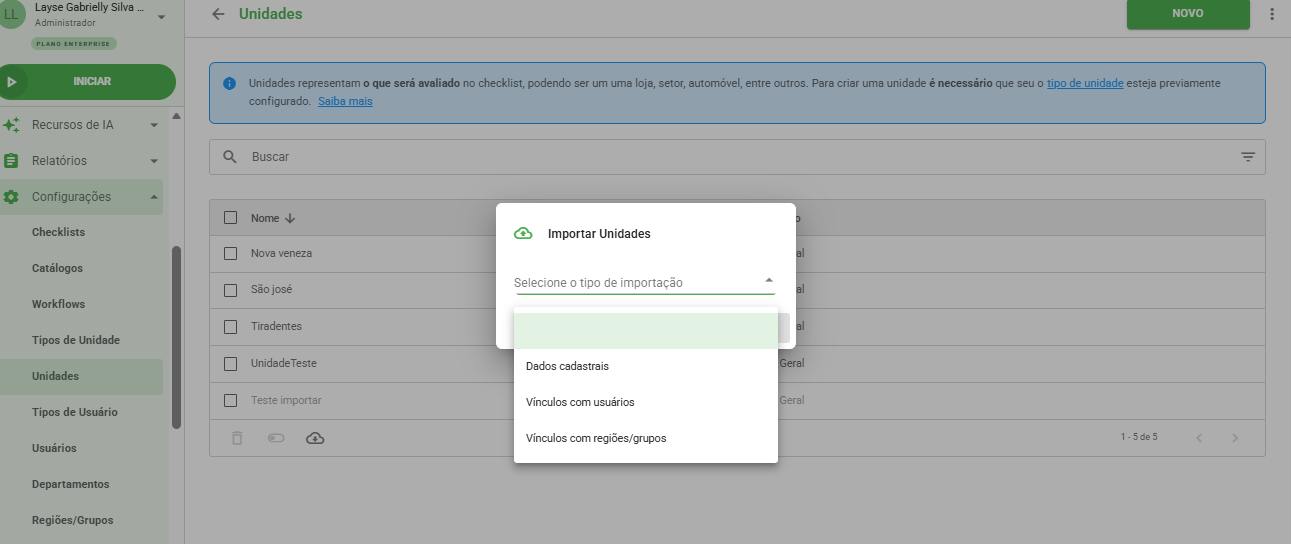Click the LL user avatar

click(x=11, y=13)
